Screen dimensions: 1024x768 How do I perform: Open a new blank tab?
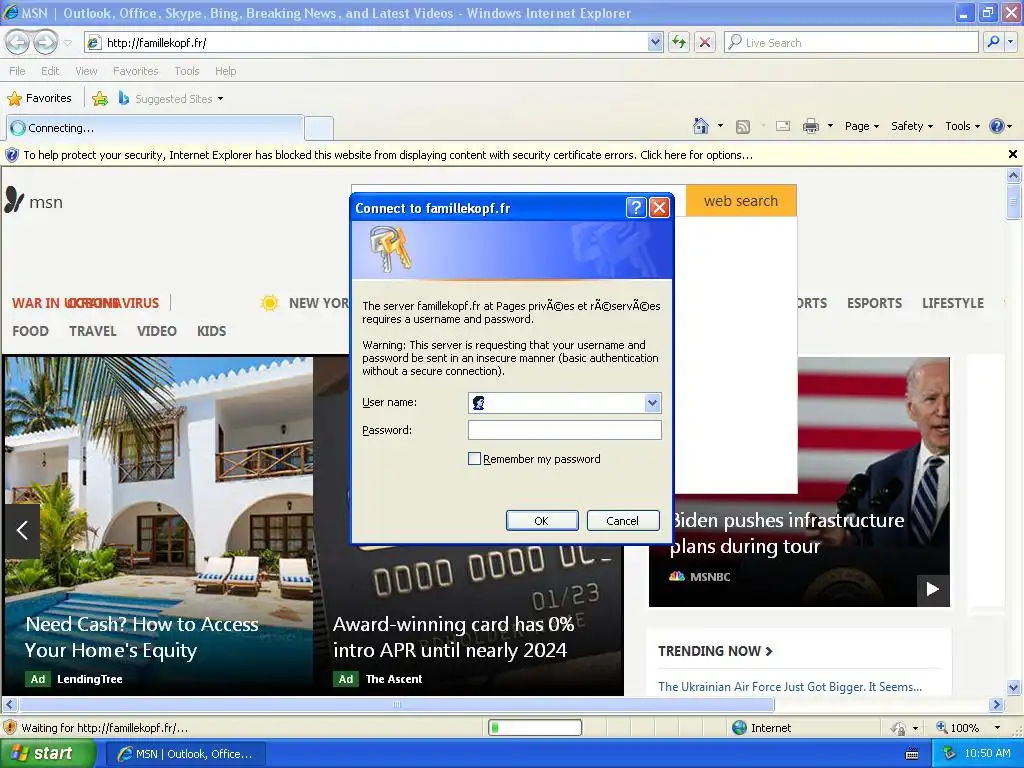(x=319, y=129)
